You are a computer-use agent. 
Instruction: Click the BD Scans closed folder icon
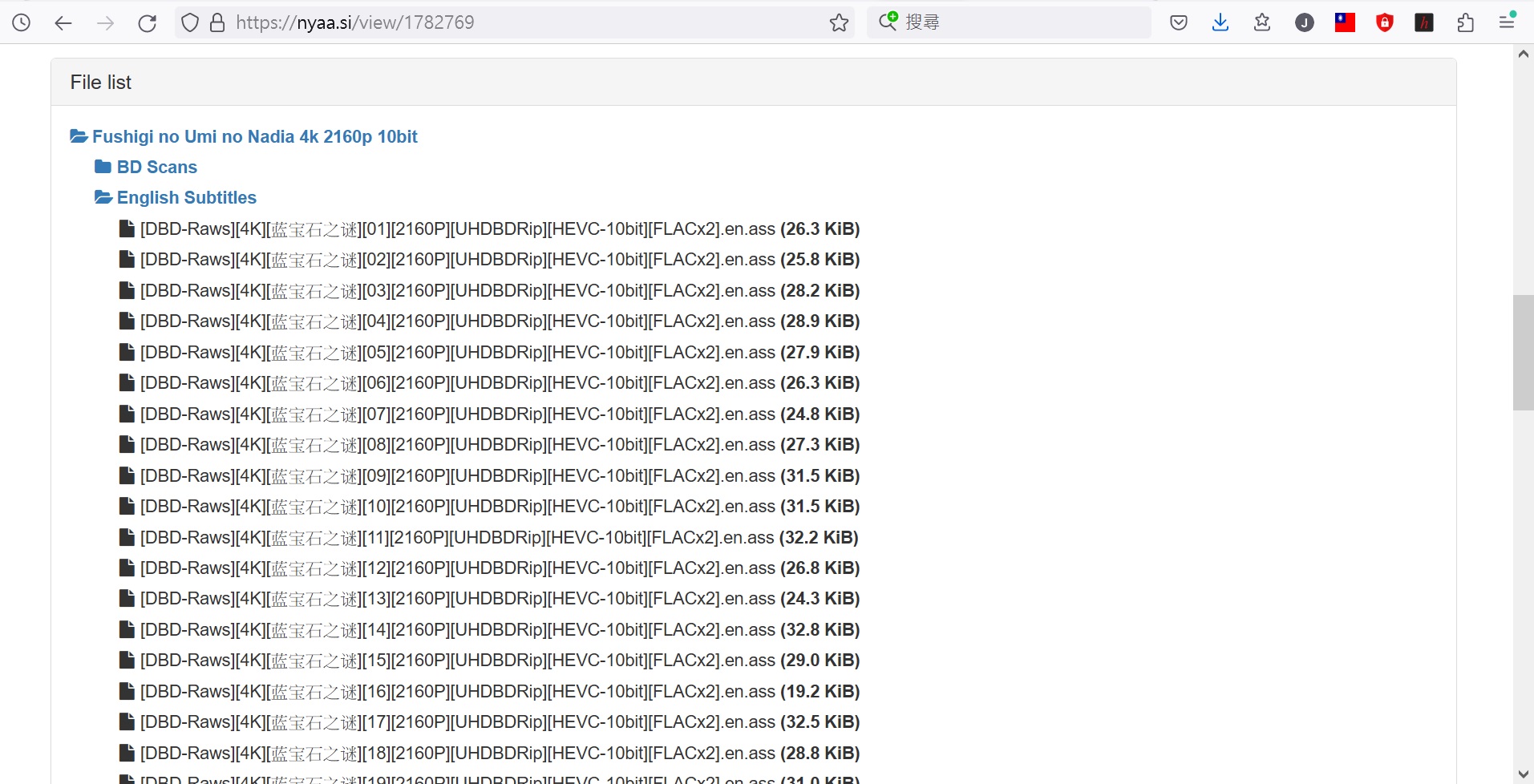(103, 167)
